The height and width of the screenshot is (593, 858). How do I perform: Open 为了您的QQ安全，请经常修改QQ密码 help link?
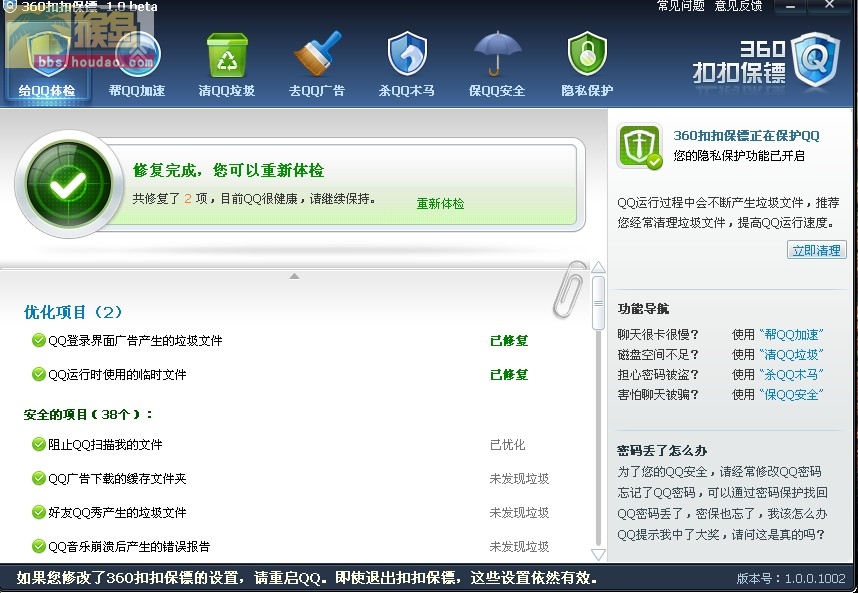tap(720, 472)
